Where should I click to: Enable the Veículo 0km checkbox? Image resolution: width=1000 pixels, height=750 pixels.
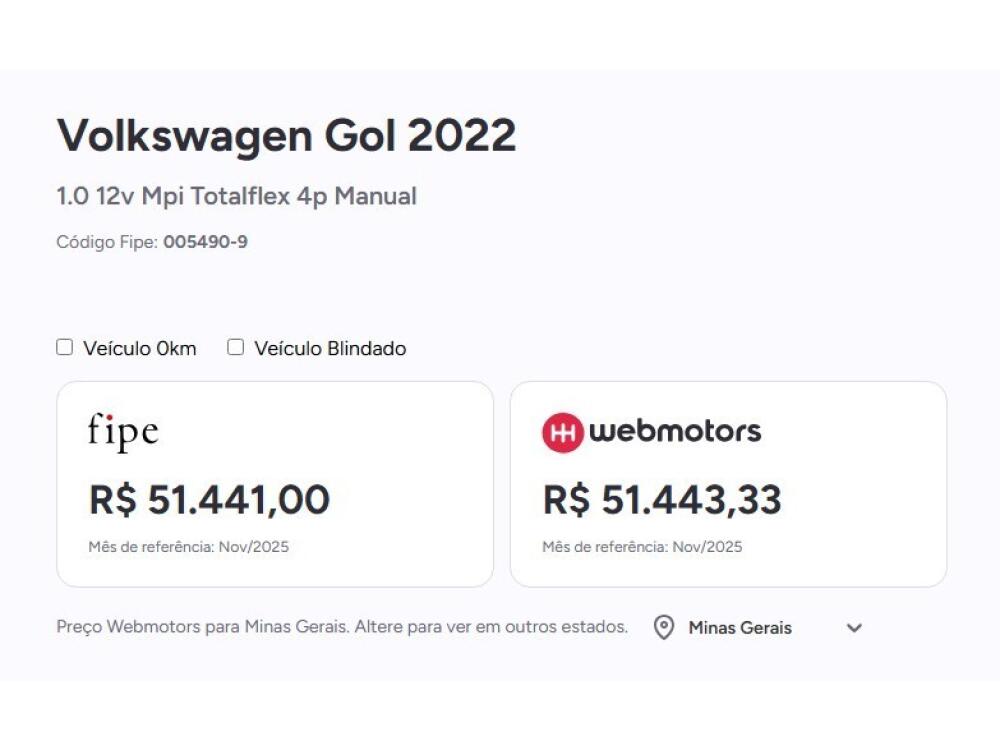65,348
